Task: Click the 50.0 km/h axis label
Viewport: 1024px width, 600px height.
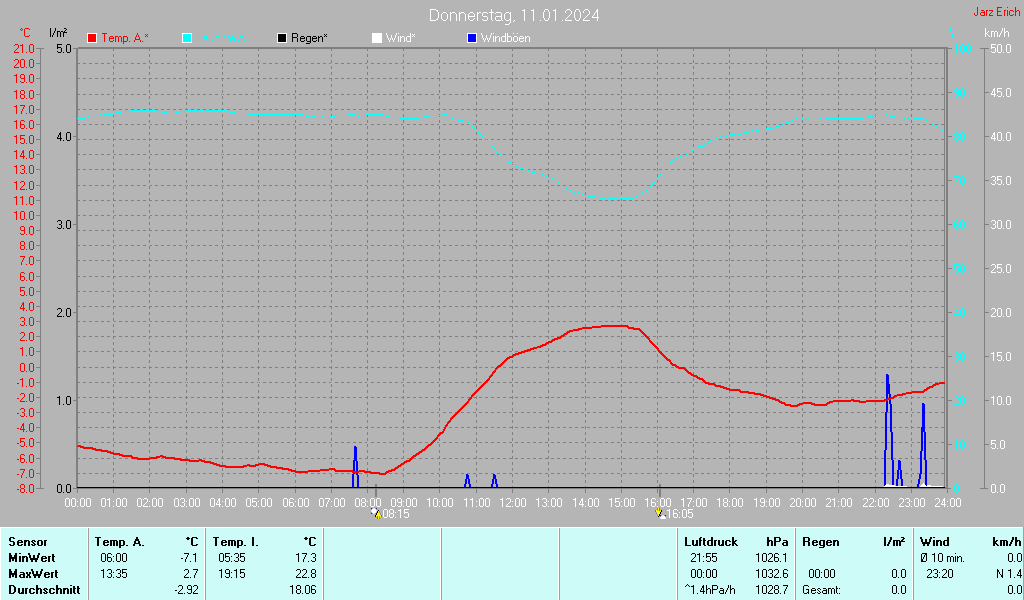Action: (x=1000, y=49)
